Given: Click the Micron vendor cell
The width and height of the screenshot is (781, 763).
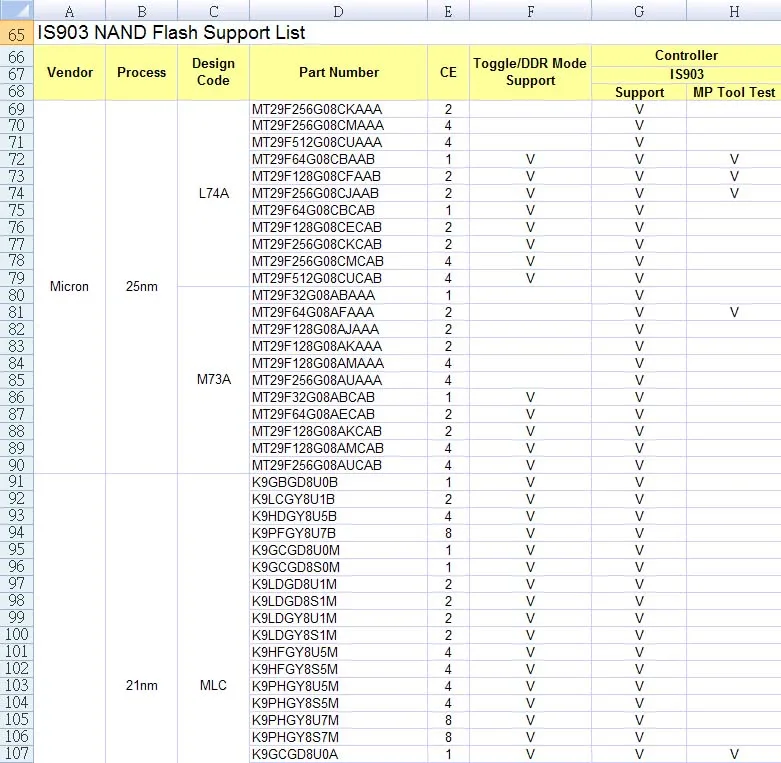Looking at the screenshot, I should tap(70, 287).
